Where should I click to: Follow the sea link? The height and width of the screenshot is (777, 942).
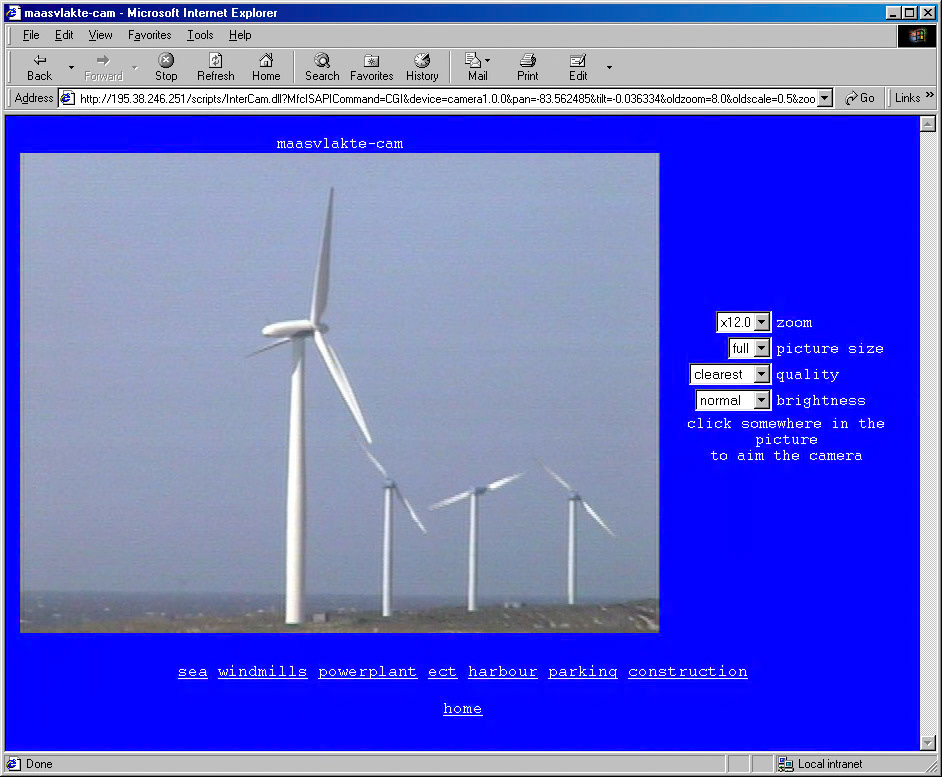click(x=192, y=671)
